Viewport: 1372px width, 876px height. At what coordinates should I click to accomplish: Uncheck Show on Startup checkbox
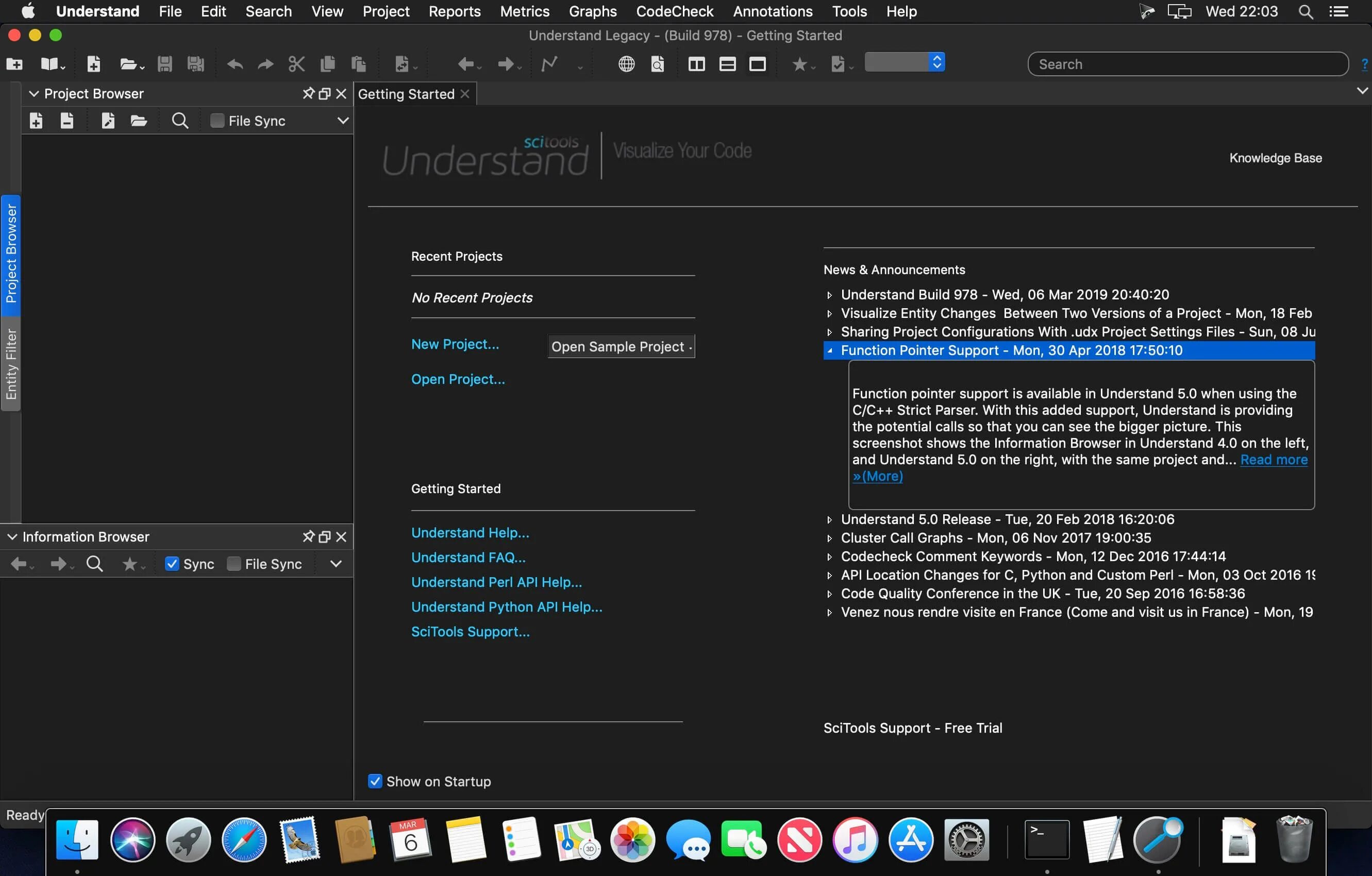[x=375, y=781]
